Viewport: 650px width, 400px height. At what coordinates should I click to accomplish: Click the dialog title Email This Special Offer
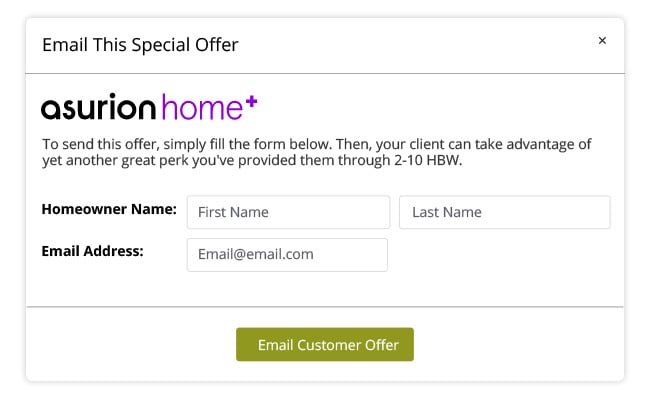pos(140,45)
